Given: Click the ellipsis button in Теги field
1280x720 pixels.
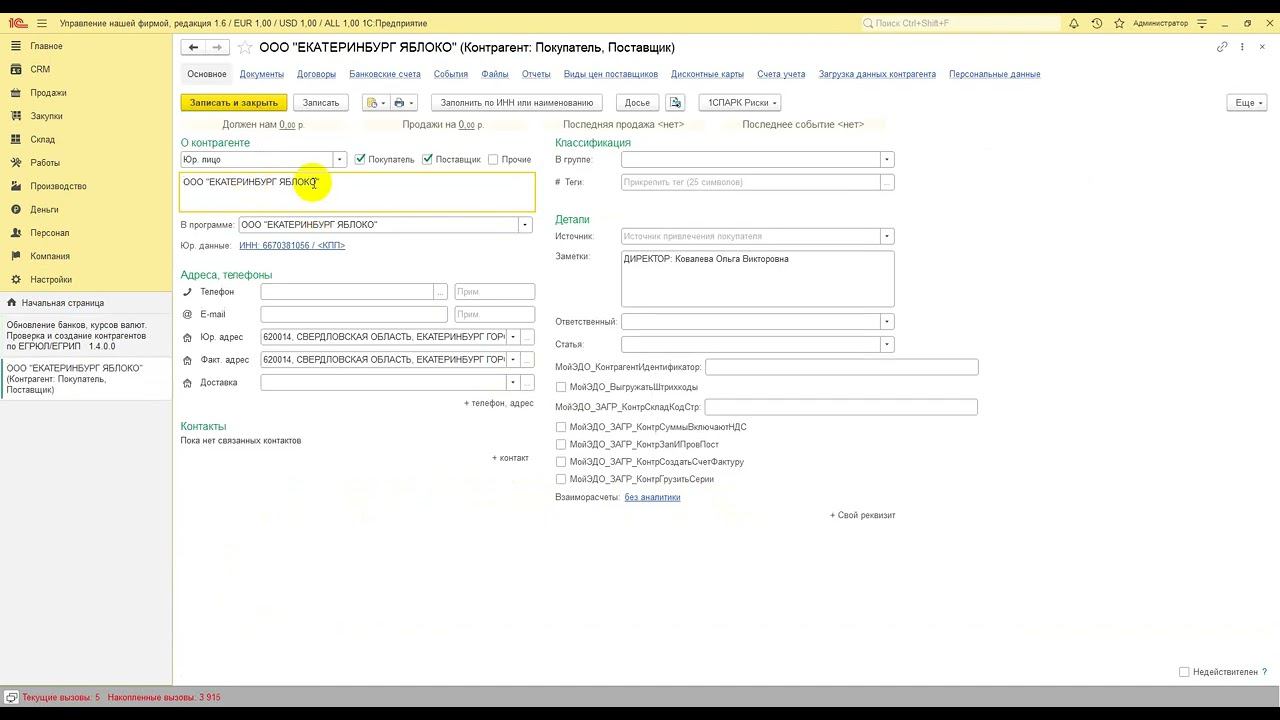Looking at the screenshot, I should 887,182.
